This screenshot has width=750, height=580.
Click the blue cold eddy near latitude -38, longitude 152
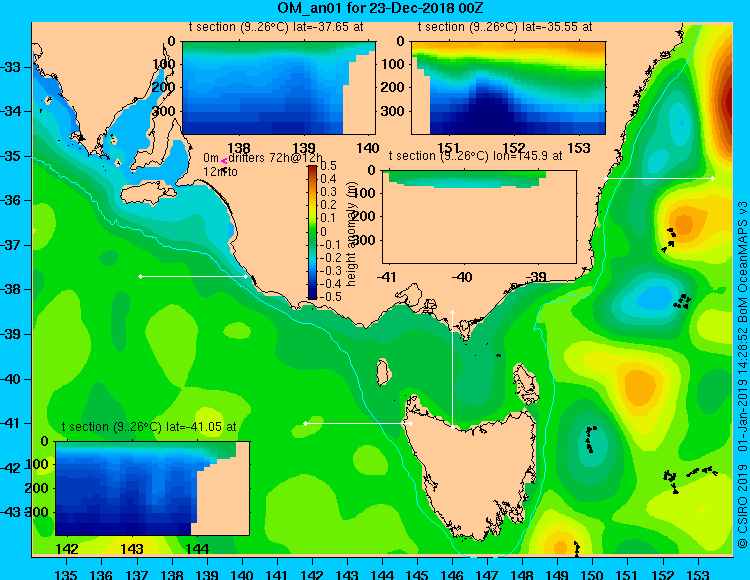tap(654, 296)
